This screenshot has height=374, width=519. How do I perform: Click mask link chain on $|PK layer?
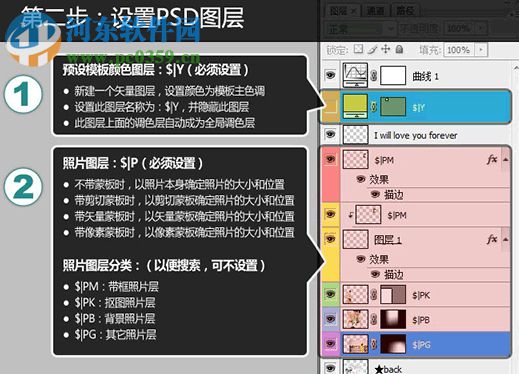[374, 295]
